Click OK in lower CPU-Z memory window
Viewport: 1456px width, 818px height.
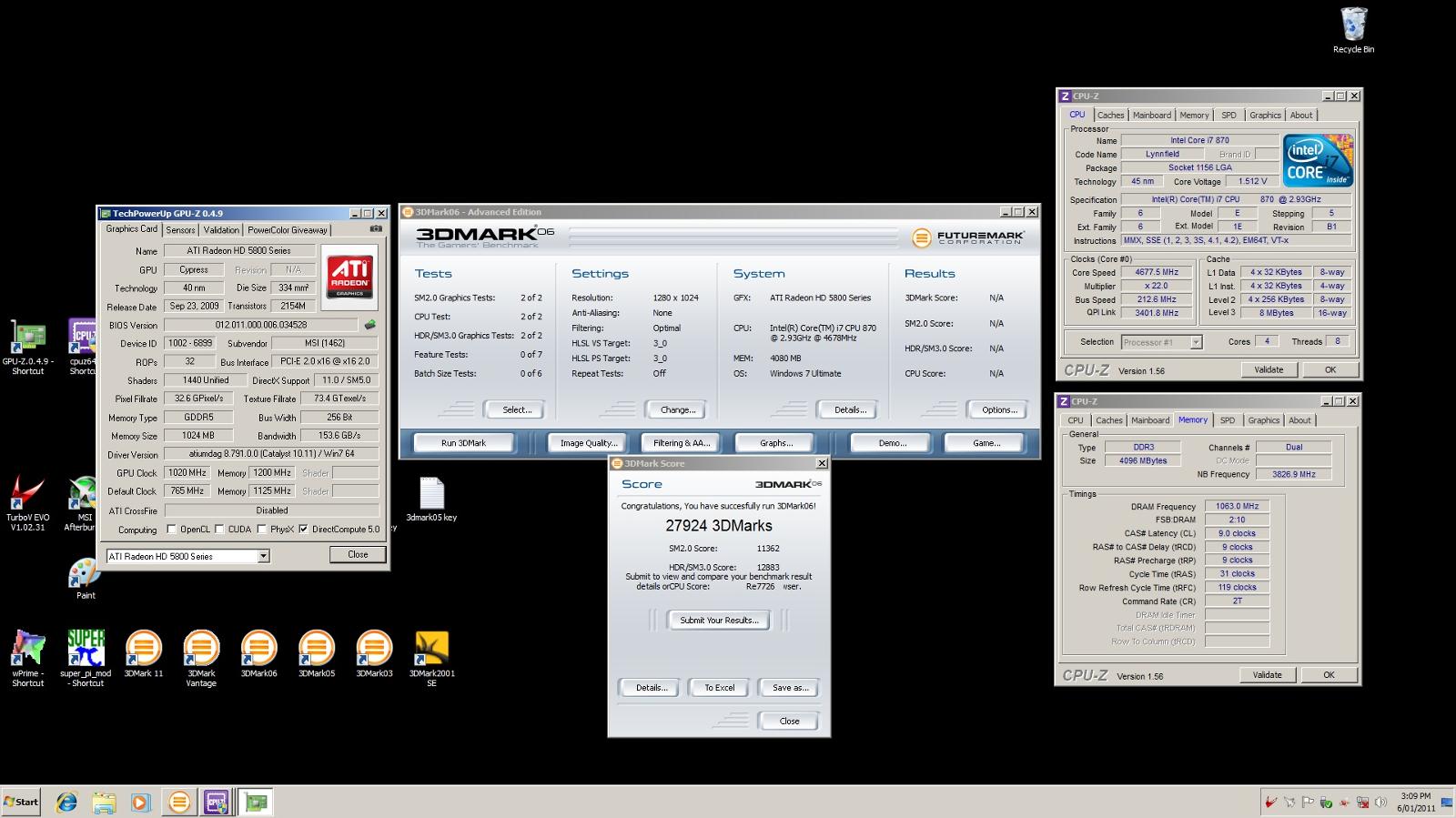click(x=1329, y=675)
